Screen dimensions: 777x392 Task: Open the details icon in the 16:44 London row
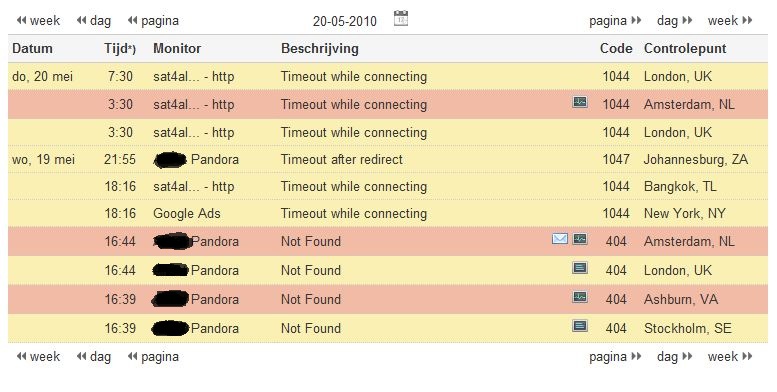580,268
